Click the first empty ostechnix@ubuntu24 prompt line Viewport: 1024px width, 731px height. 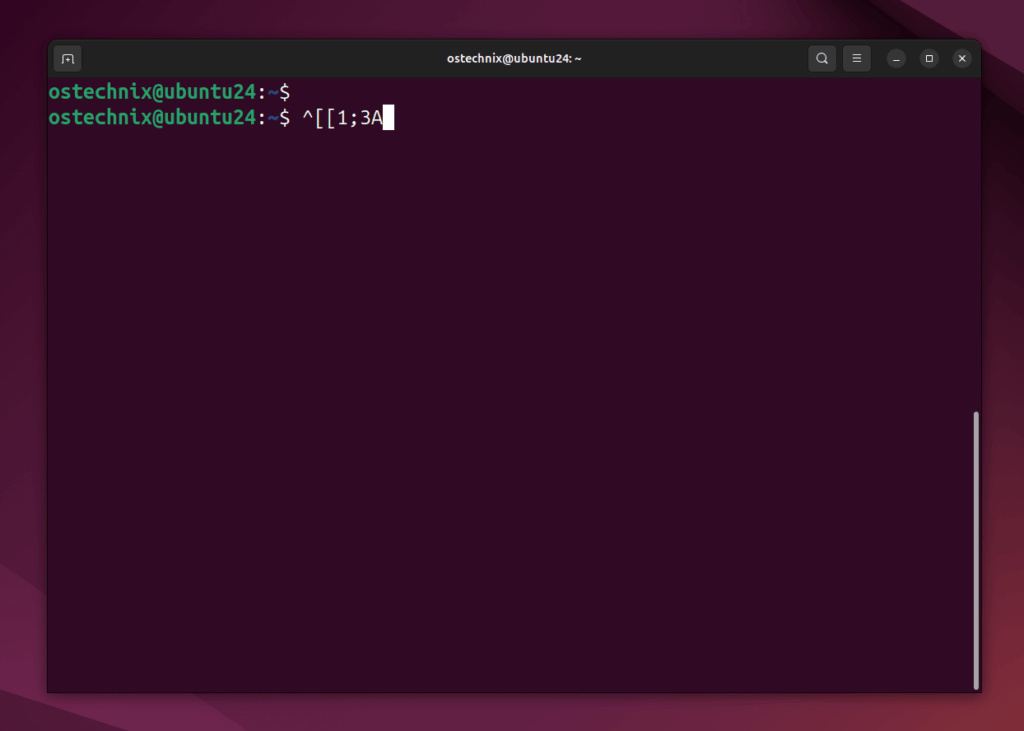pyautogui.click(x=169, y=92)
